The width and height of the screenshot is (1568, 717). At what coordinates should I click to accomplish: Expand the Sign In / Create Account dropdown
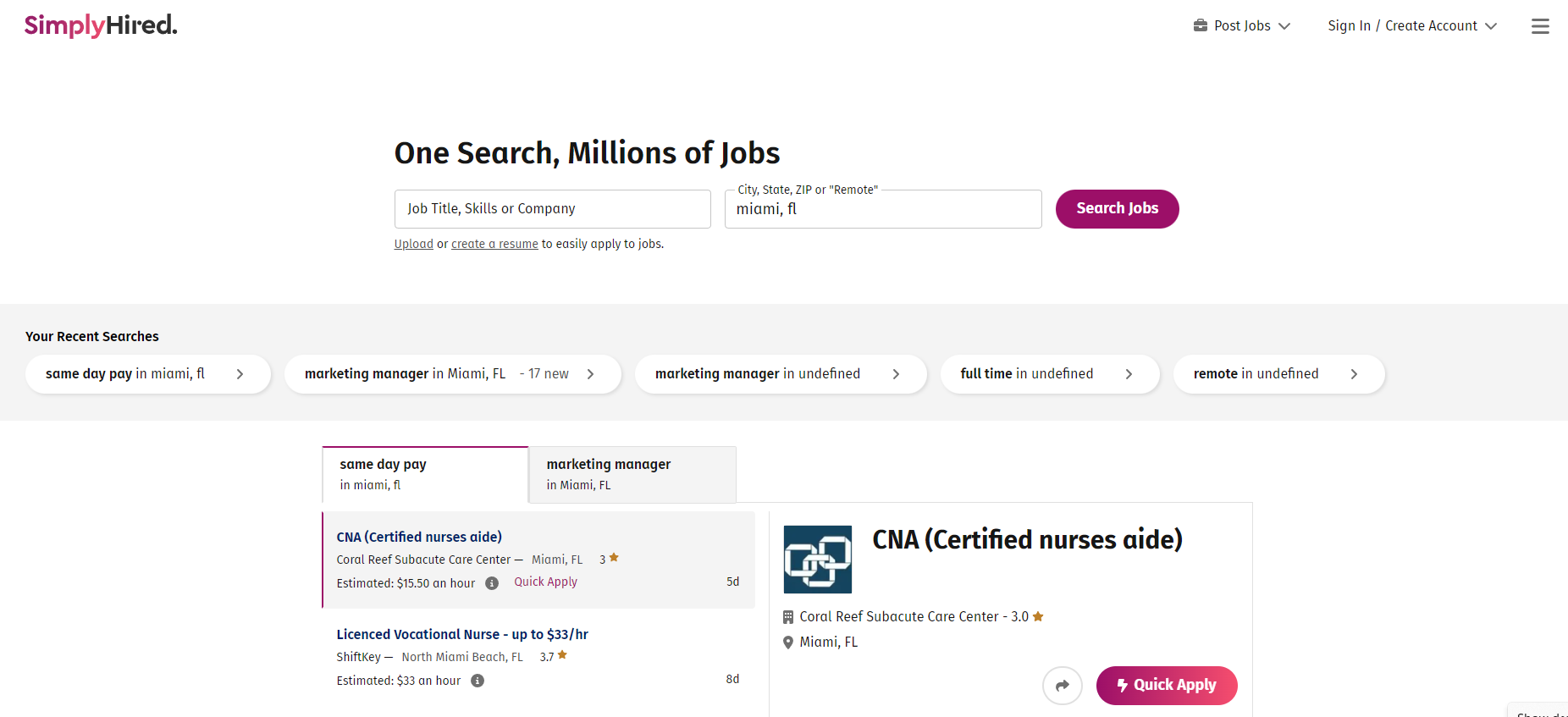[x=1493, y=25]
